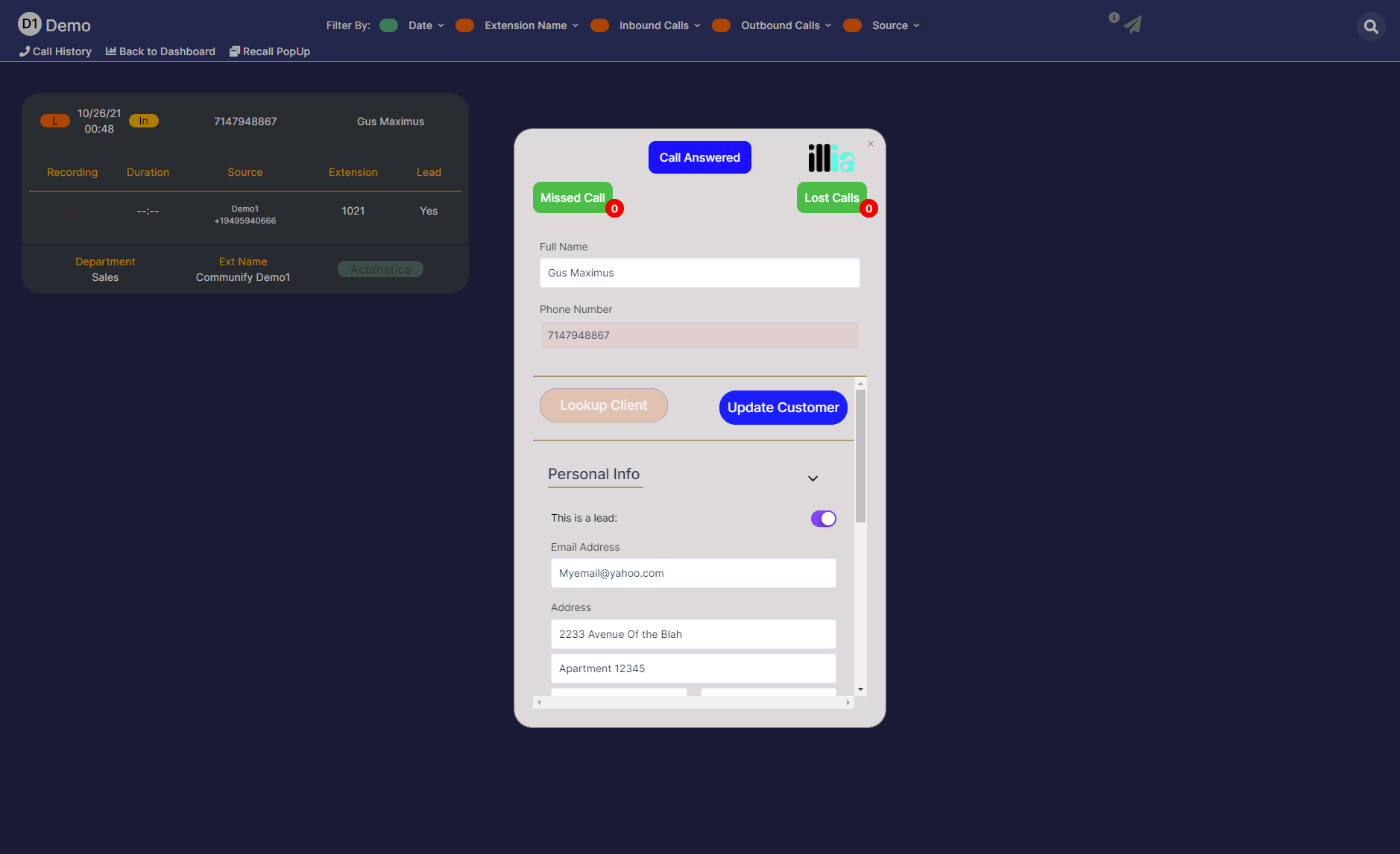The height and width of the screenshot is (854, 1400).
Task: Go Back to Dashboard
Action: (x=160, y=51)
